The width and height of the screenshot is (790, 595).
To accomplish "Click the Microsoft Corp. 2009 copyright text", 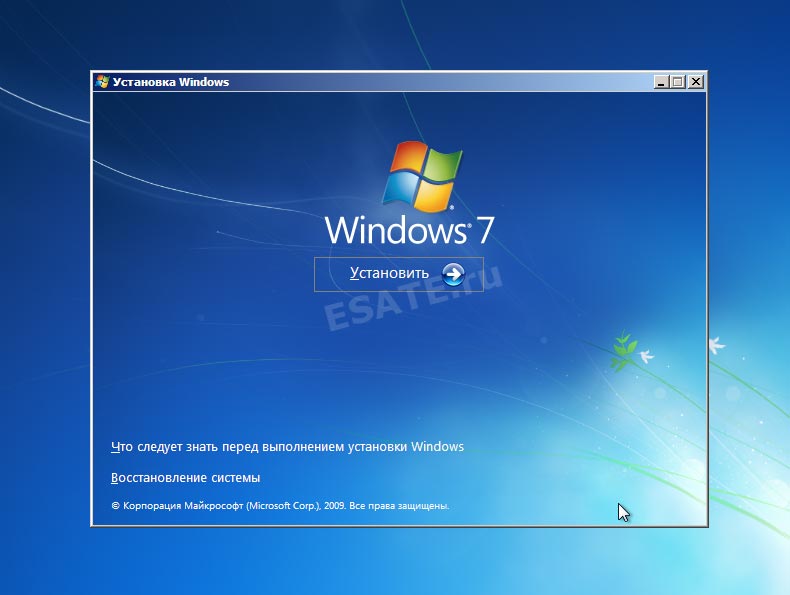I will tap(280, 506).
